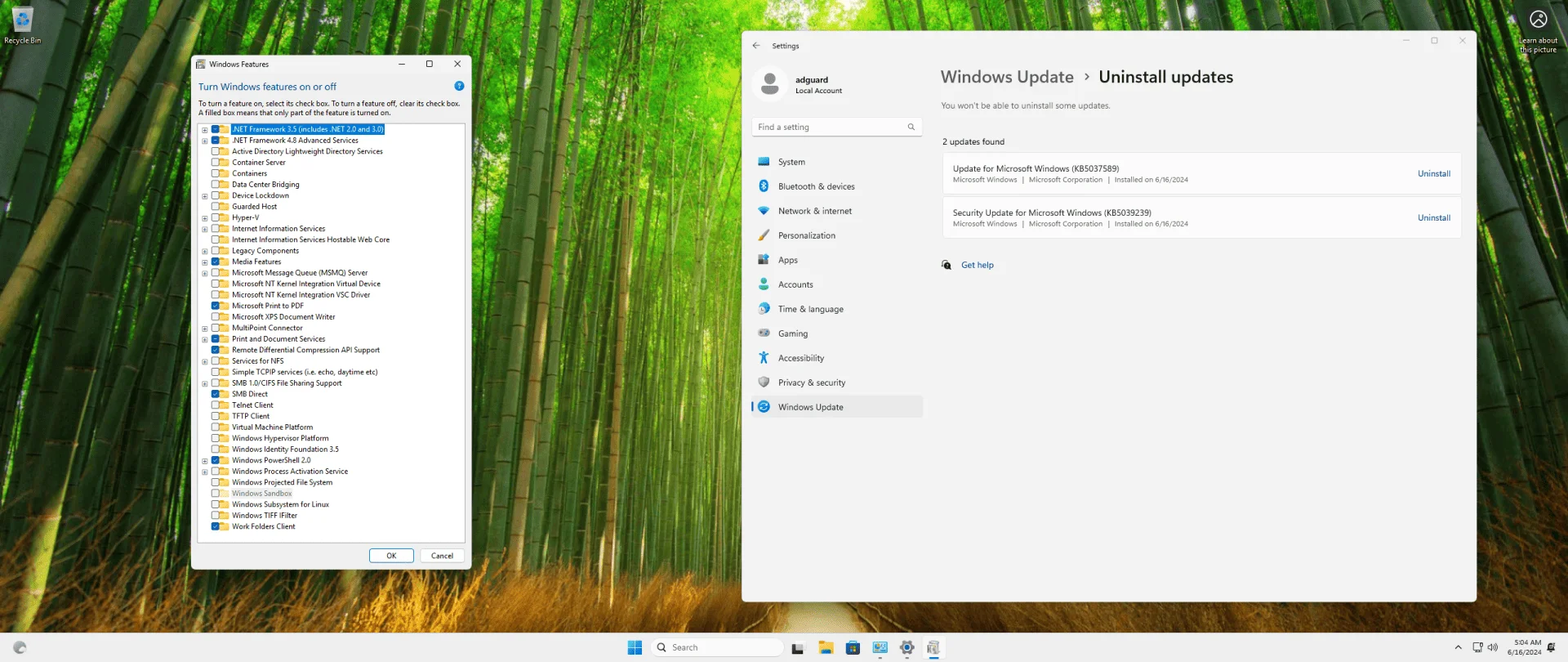Switch to Windows Features taskbar icon
The height and width of the screenshot is (662, 1568).
[x=933, y=648]
